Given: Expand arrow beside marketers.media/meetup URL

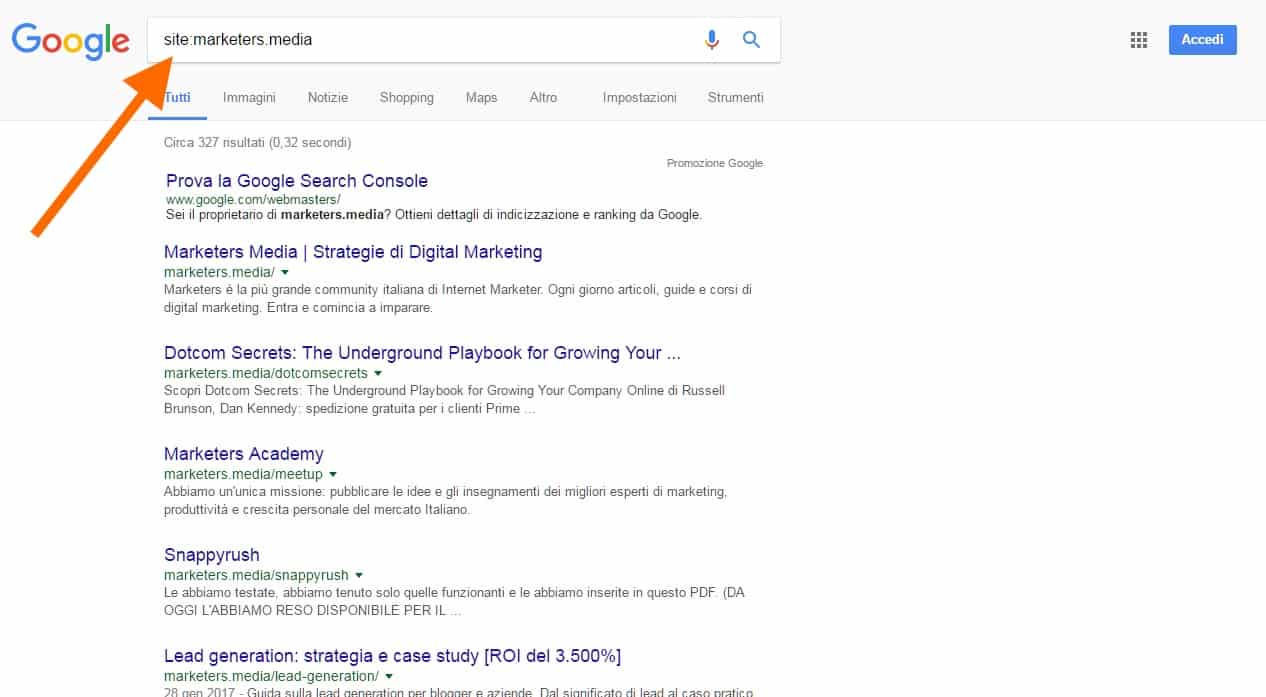Looking at the screenshot, I should click(x=333, y=474).
